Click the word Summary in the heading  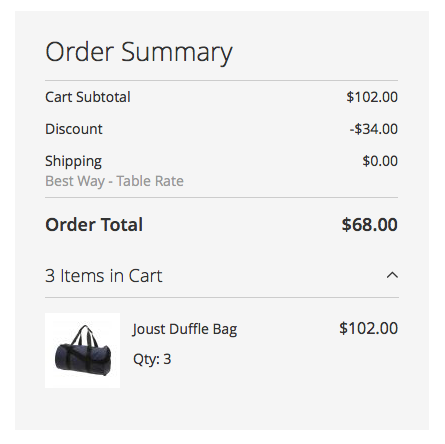coord(177,52)
